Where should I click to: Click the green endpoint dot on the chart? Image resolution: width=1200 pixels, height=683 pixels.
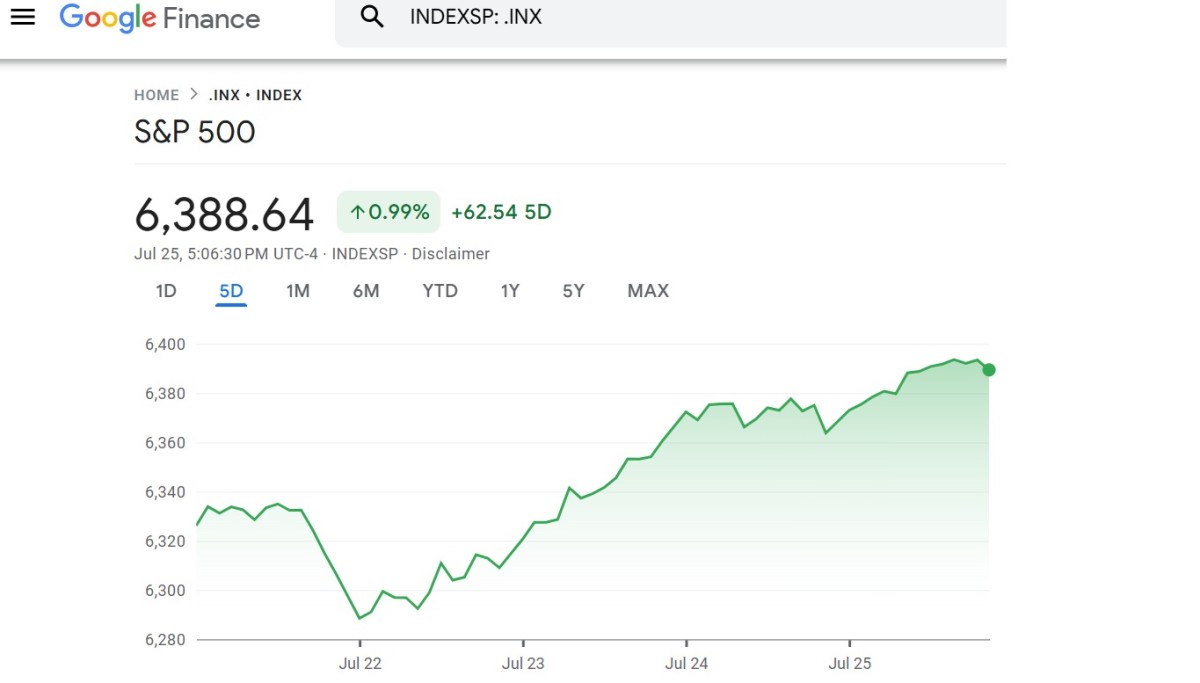click(x=988, y=370)
